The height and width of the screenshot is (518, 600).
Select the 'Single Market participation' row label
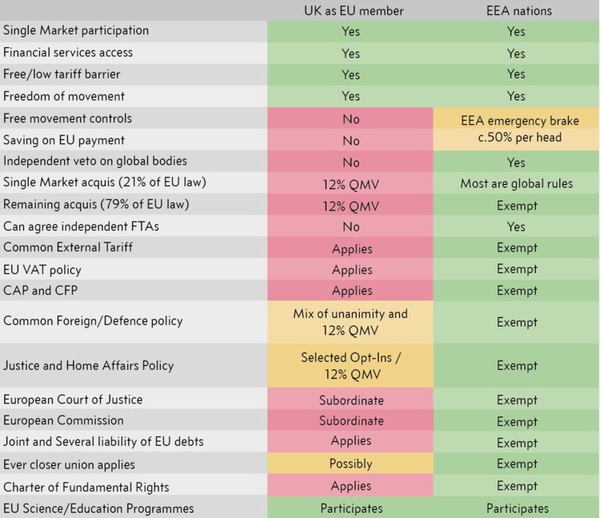click(x=76, y=31)
